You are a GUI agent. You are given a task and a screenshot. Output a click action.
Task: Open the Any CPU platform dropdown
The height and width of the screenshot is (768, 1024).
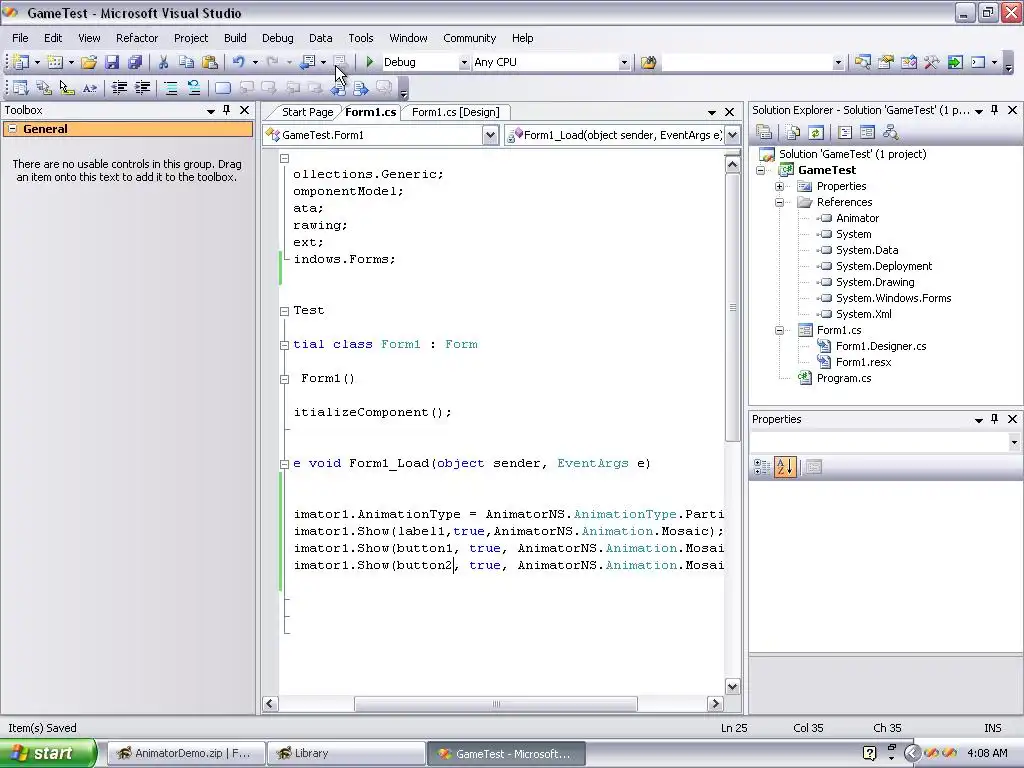pyautogui.click(x=624, y=63)
